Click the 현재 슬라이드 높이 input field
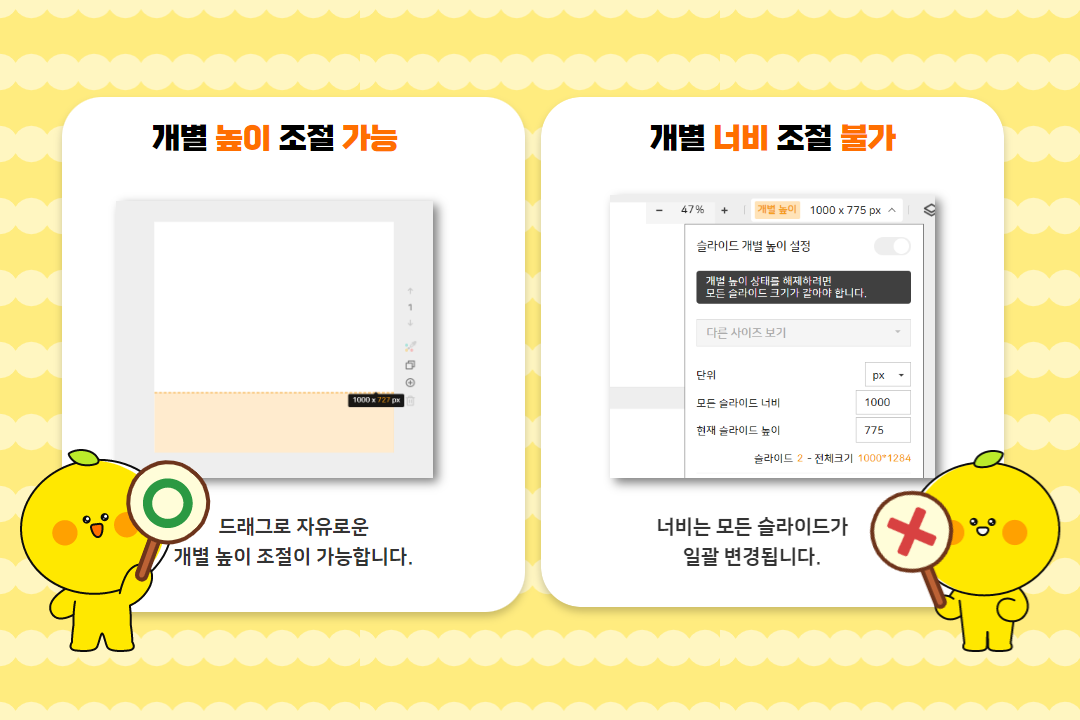Image resolution: width=1080 pixels, height=720 pixels. click(x=883, y=430)
